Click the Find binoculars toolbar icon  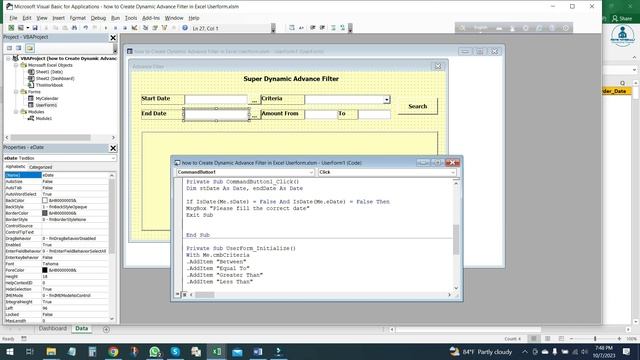pos(74,28)
